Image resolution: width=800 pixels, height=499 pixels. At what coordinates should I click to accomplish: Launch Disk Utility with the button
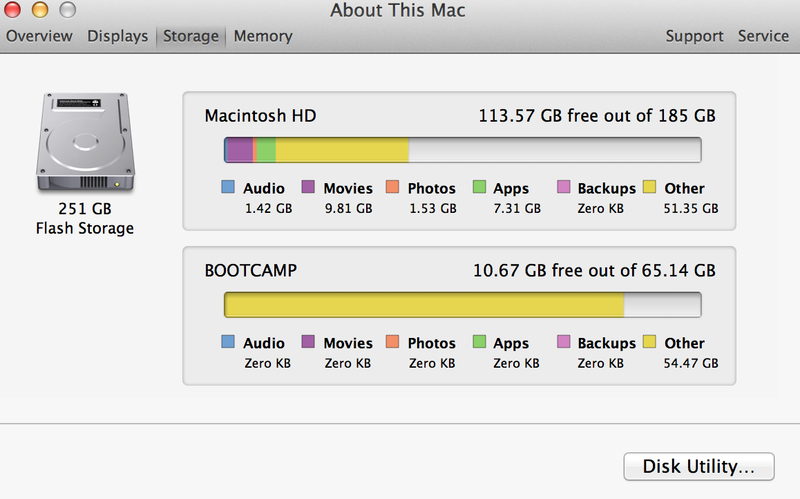pyautogui.click(x=700, y=466)
